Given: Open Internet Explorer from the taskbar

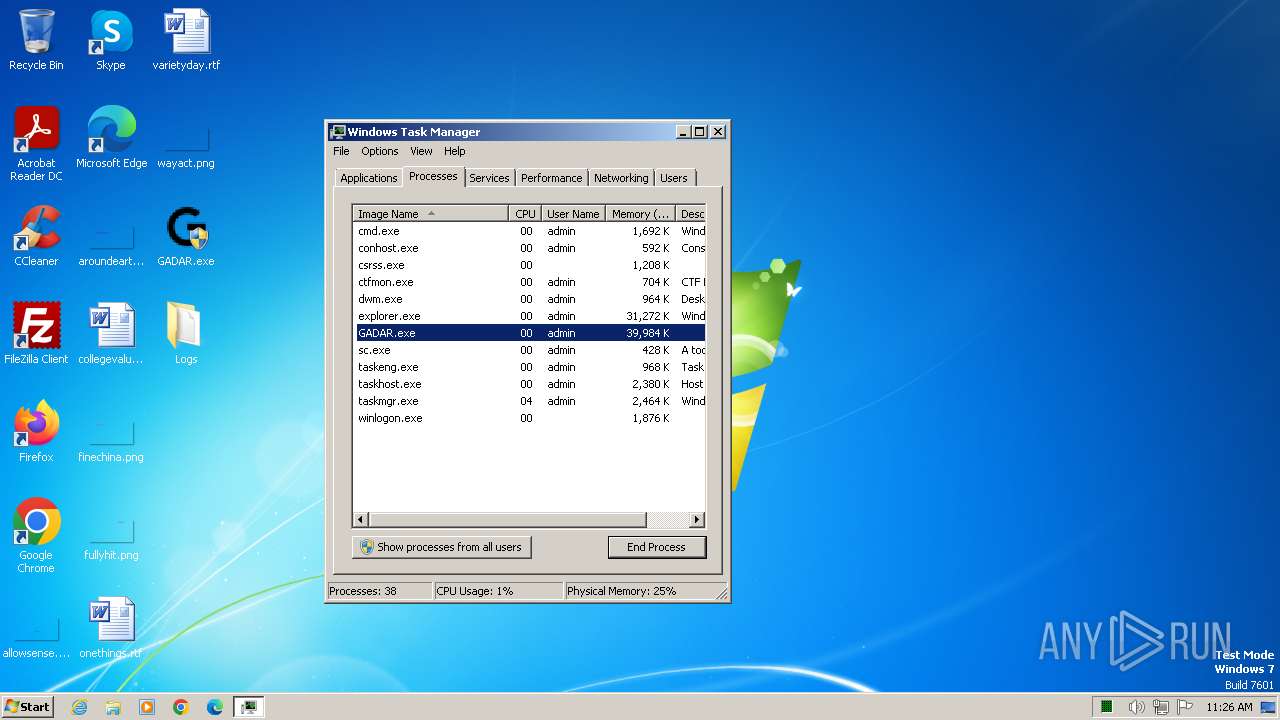Looking at the screenshot, I should [79, 707].
